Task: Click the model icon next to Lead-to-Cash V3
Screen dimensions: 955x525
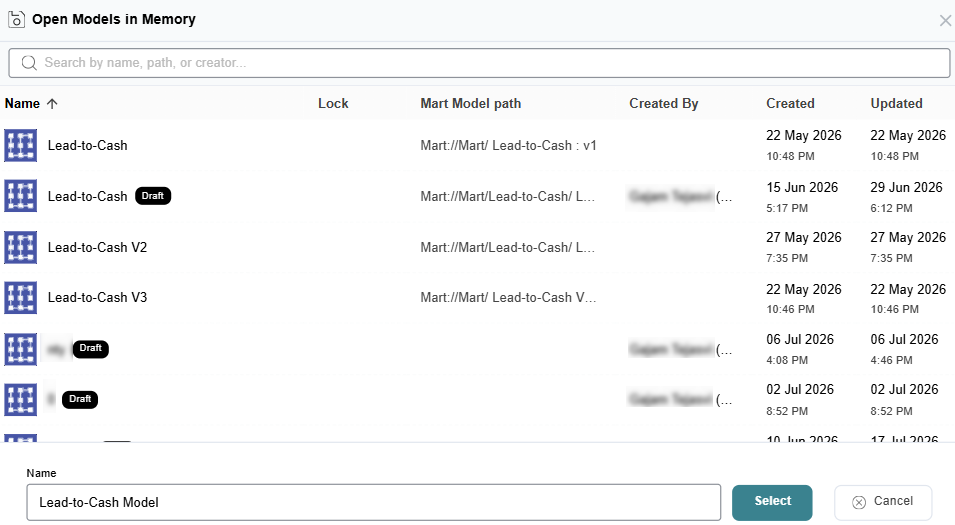Action: pyautogui.click(x=21, y=298)
